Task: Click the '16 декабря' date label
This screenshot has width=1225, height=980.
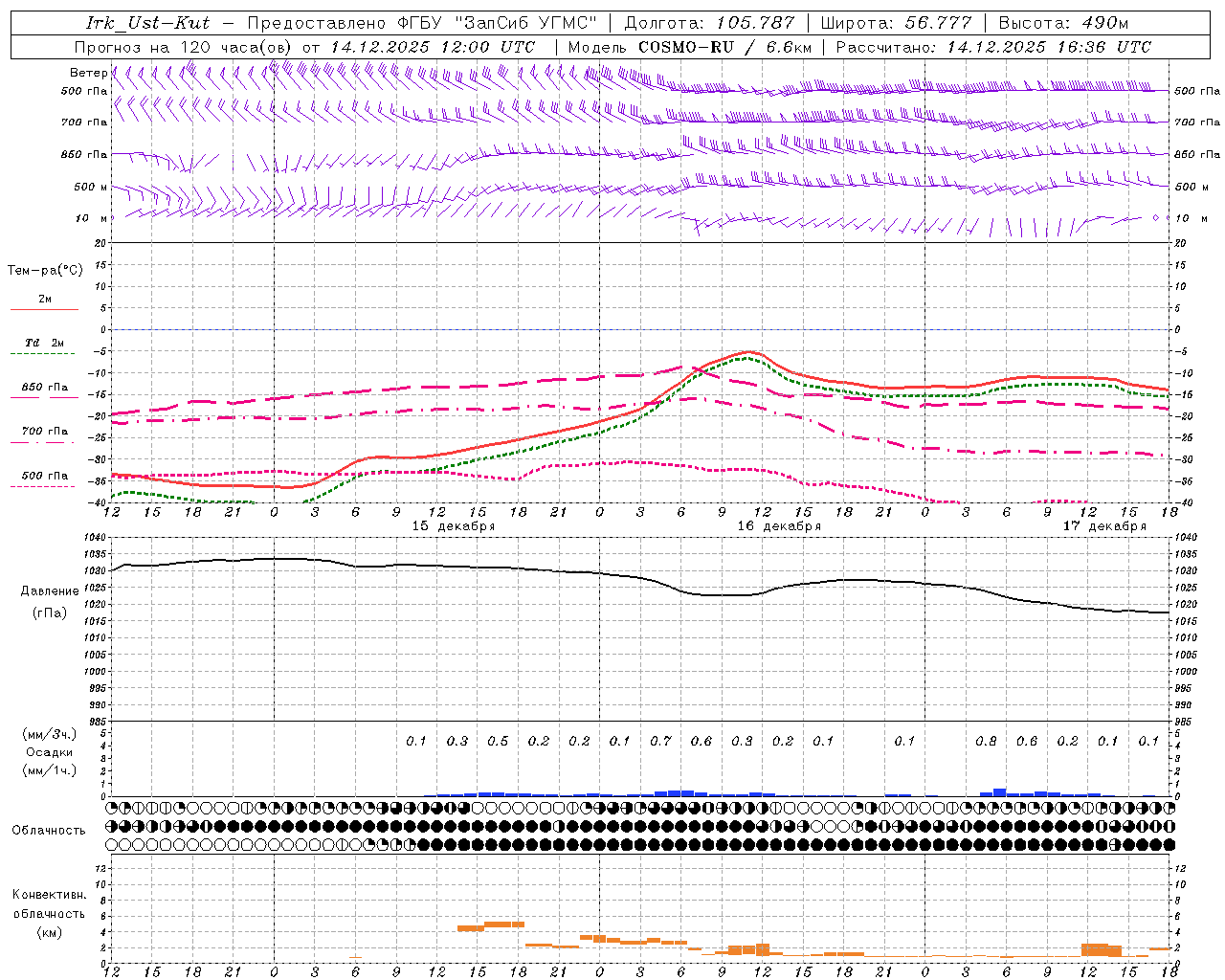Action: [779, 526]
